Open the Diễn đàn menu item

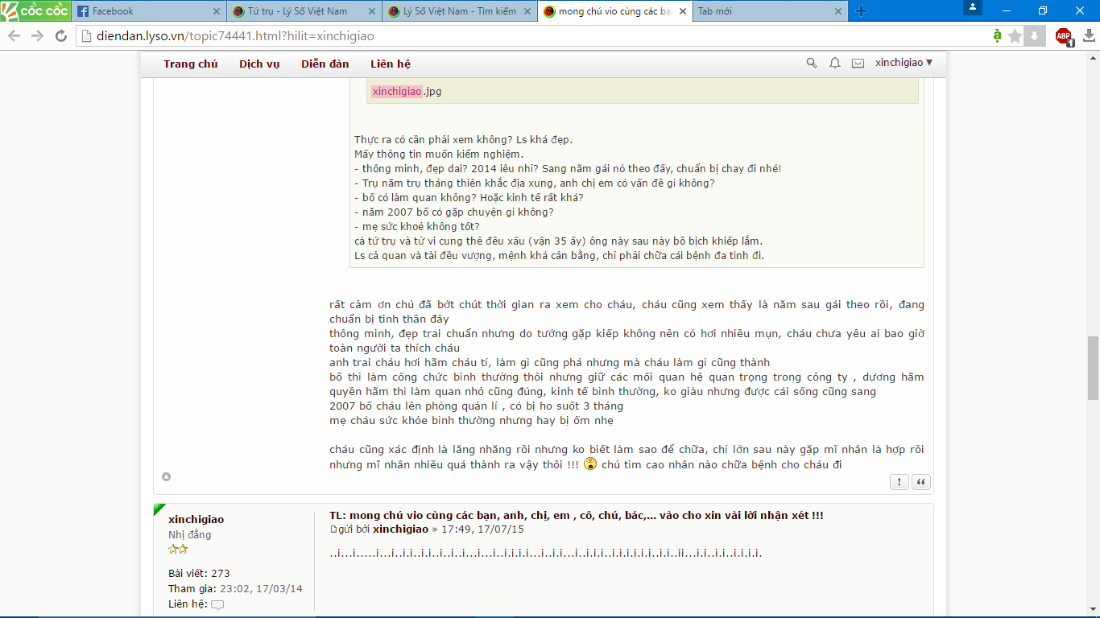click(325, 64)
